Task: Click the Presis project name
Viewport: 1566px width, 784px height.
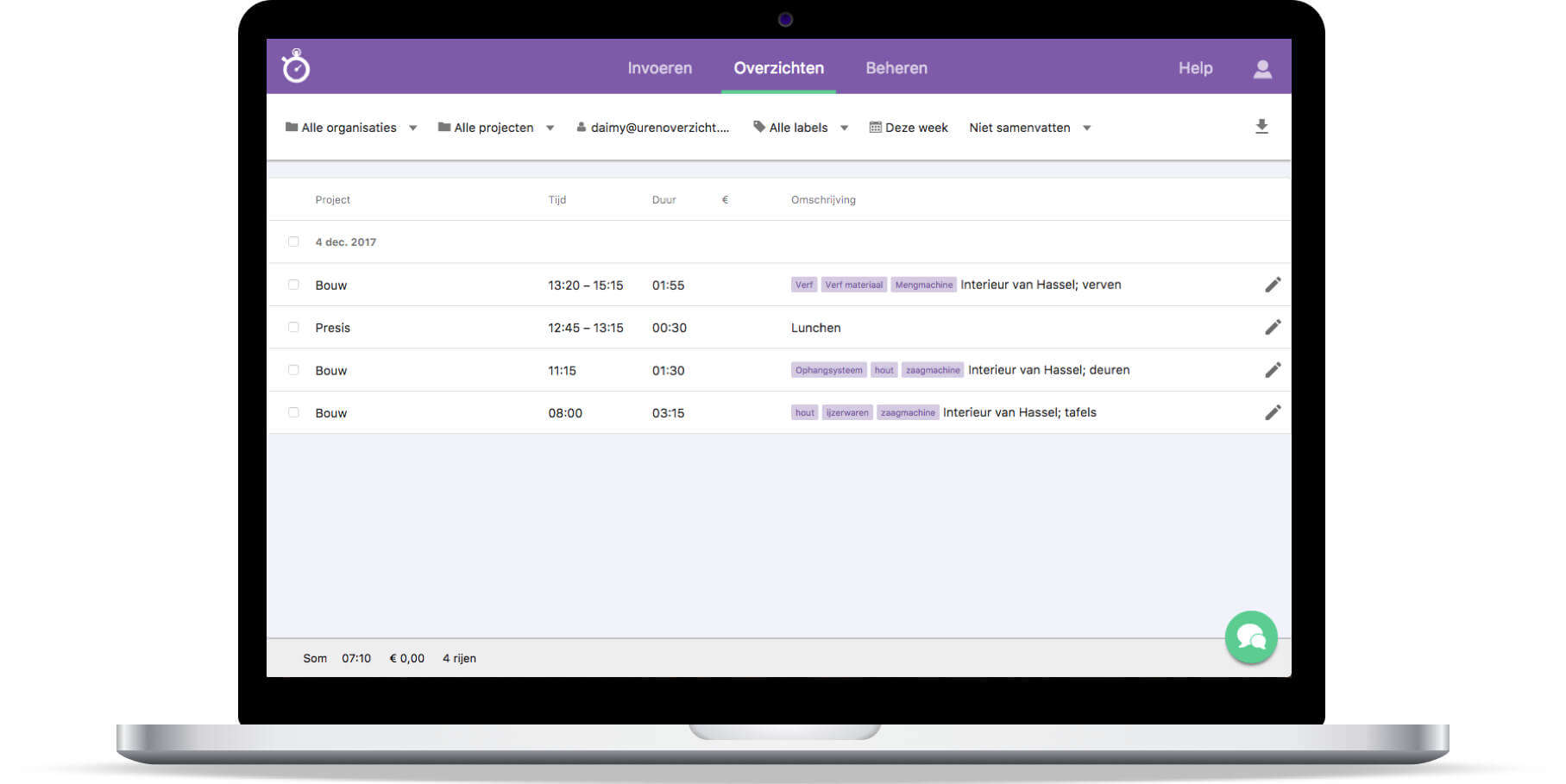Action: 333,328
